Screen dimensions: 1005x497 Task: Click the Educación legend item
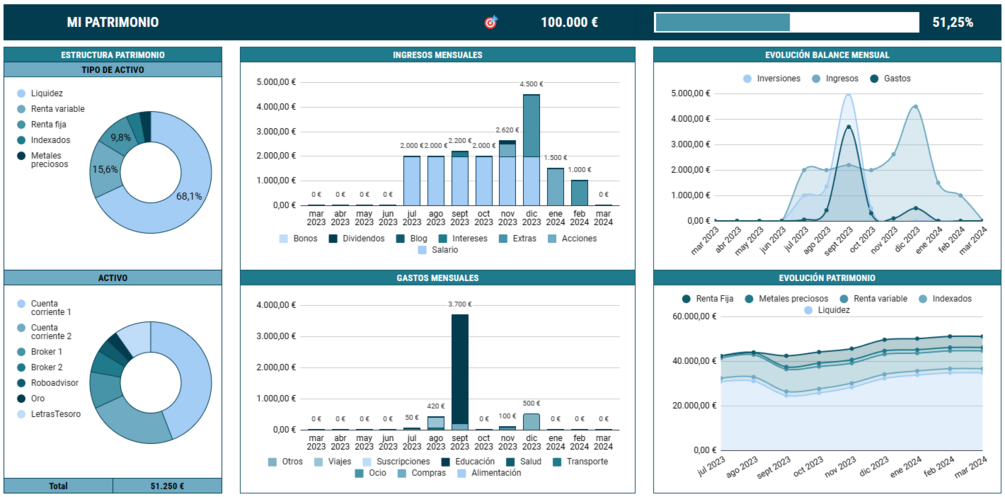[x=468, y=461]
